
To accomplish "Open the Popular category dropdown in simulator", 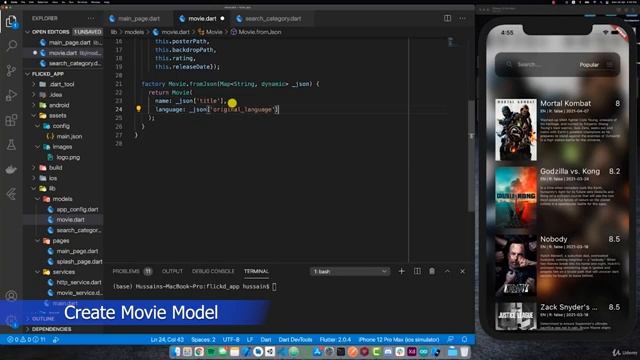I will pos(596,64).
